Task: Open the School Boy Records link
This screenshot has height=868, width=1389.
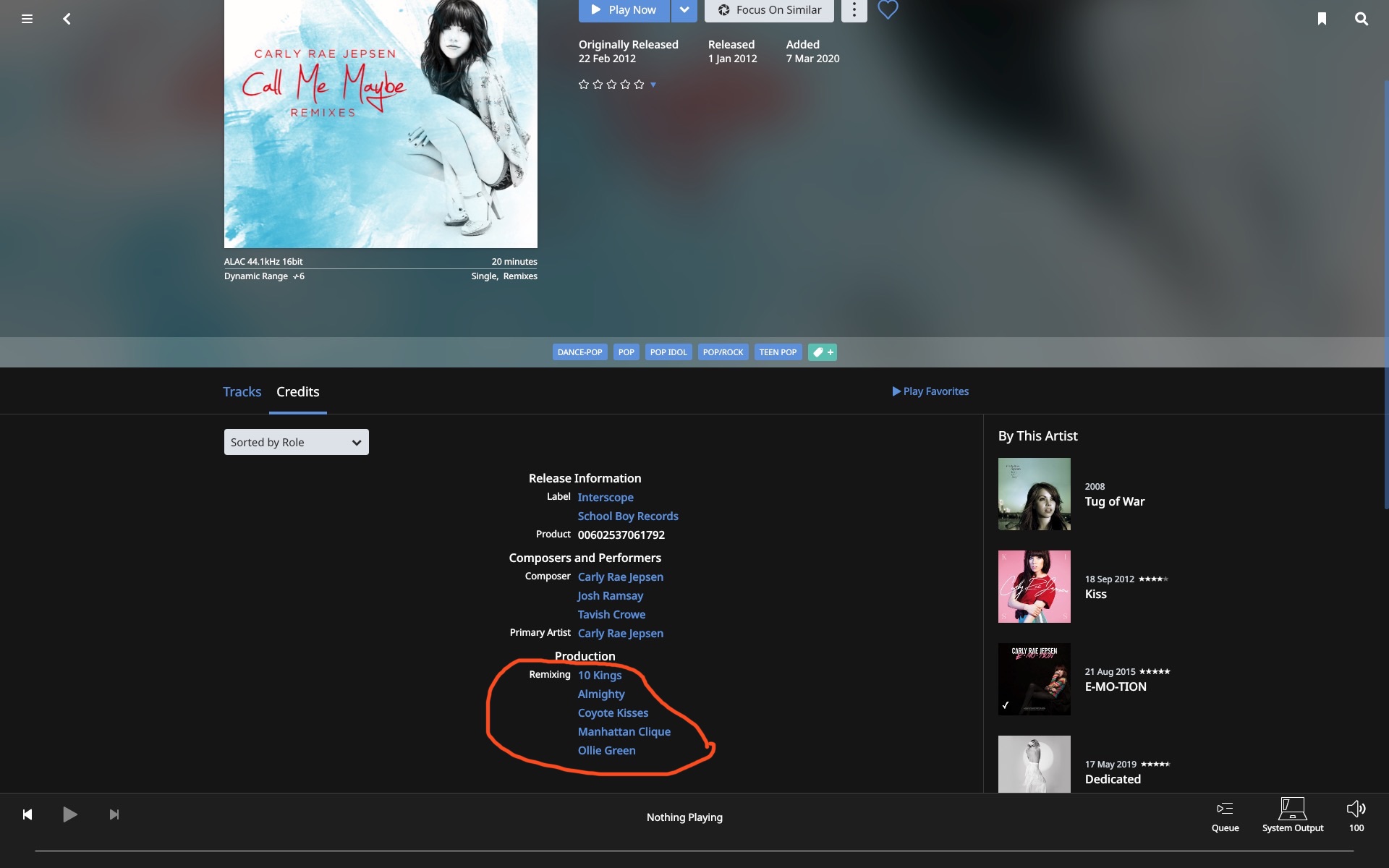Action: (x=628, y=516)
